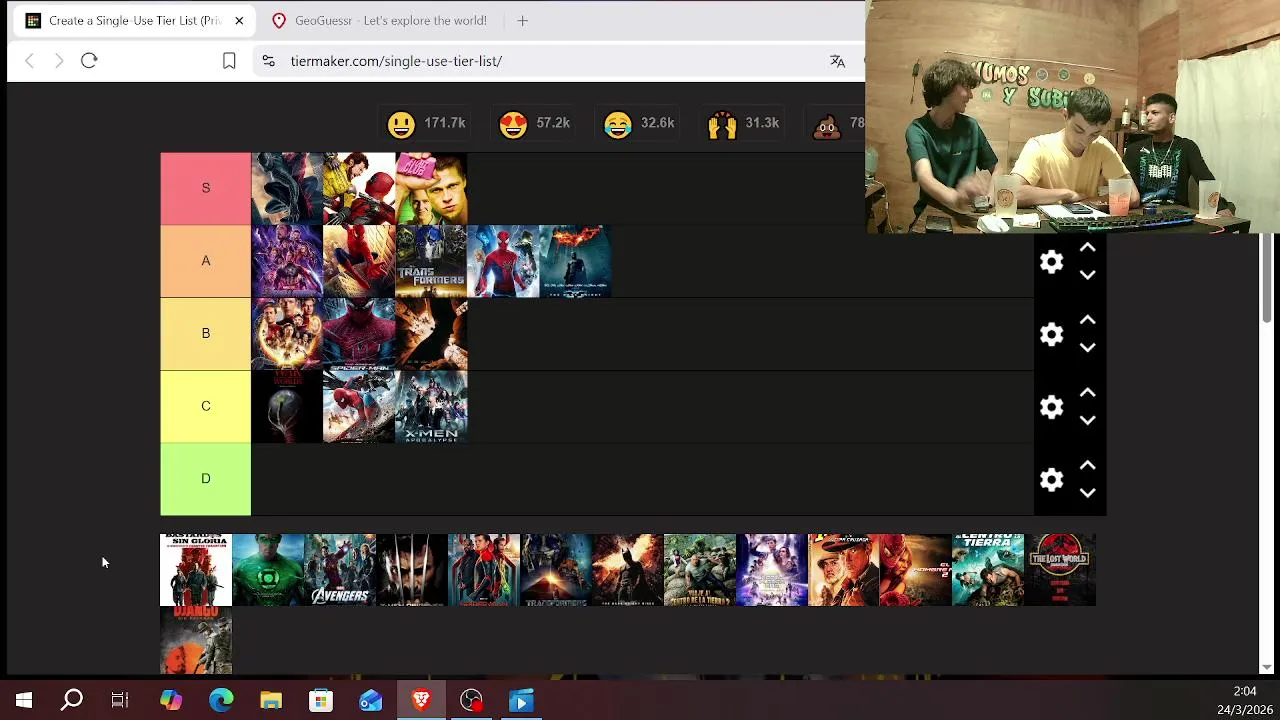Pick the Django poster in the pool
The width and height of the screenshot is (1280, 720).
coord(196,640)
